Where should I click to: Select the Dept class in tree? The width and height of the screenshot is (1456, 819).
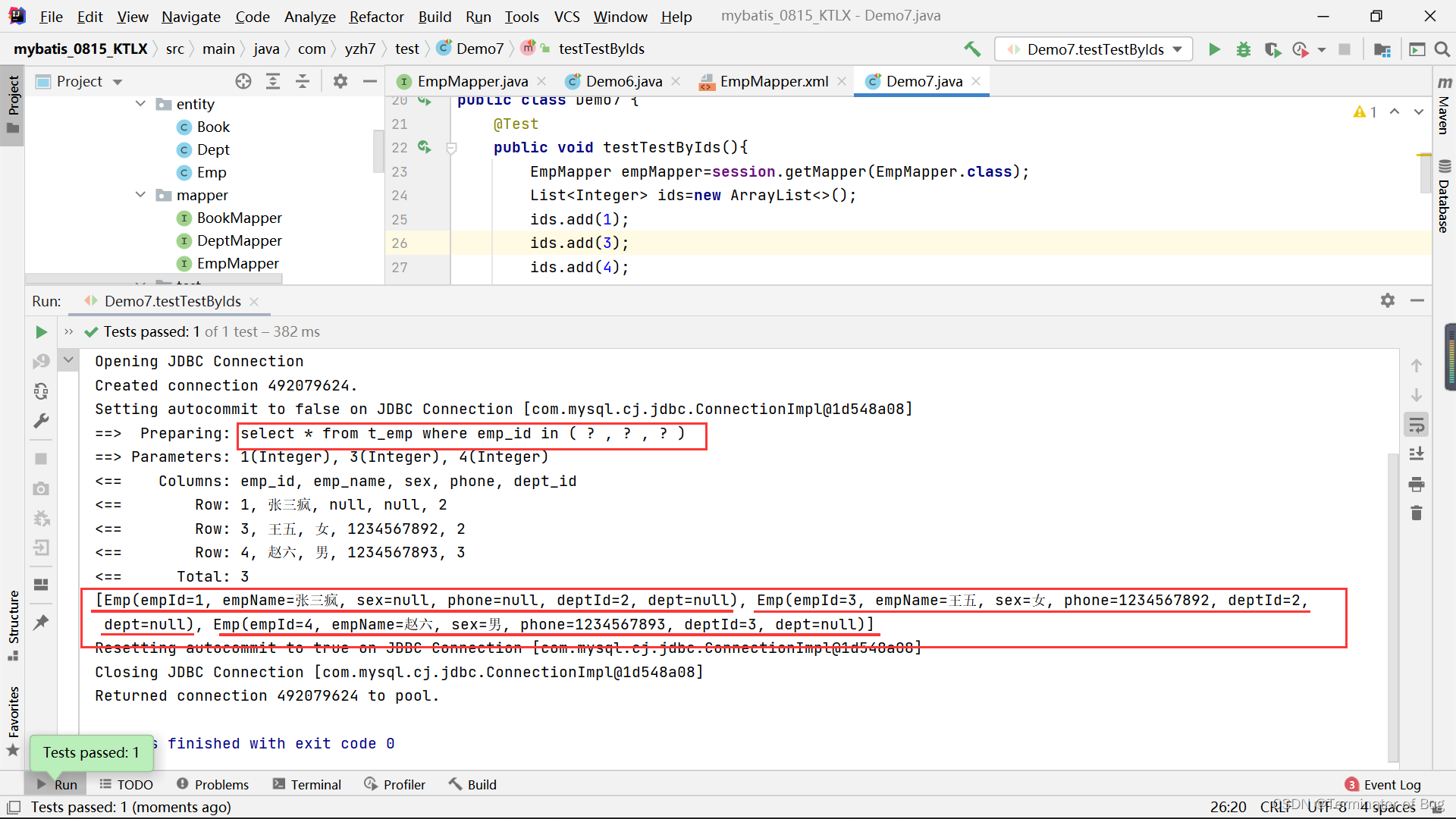(213, 149)
